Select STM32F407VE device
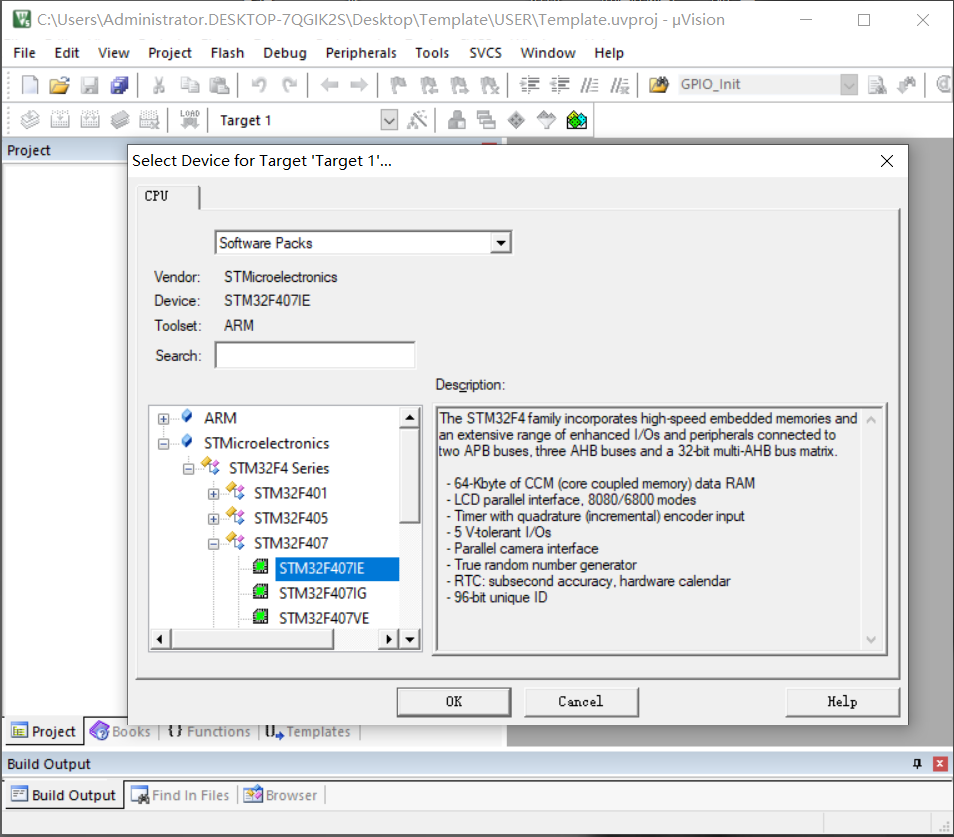This screenshot has width=954, height=837. tap(324, 618)
